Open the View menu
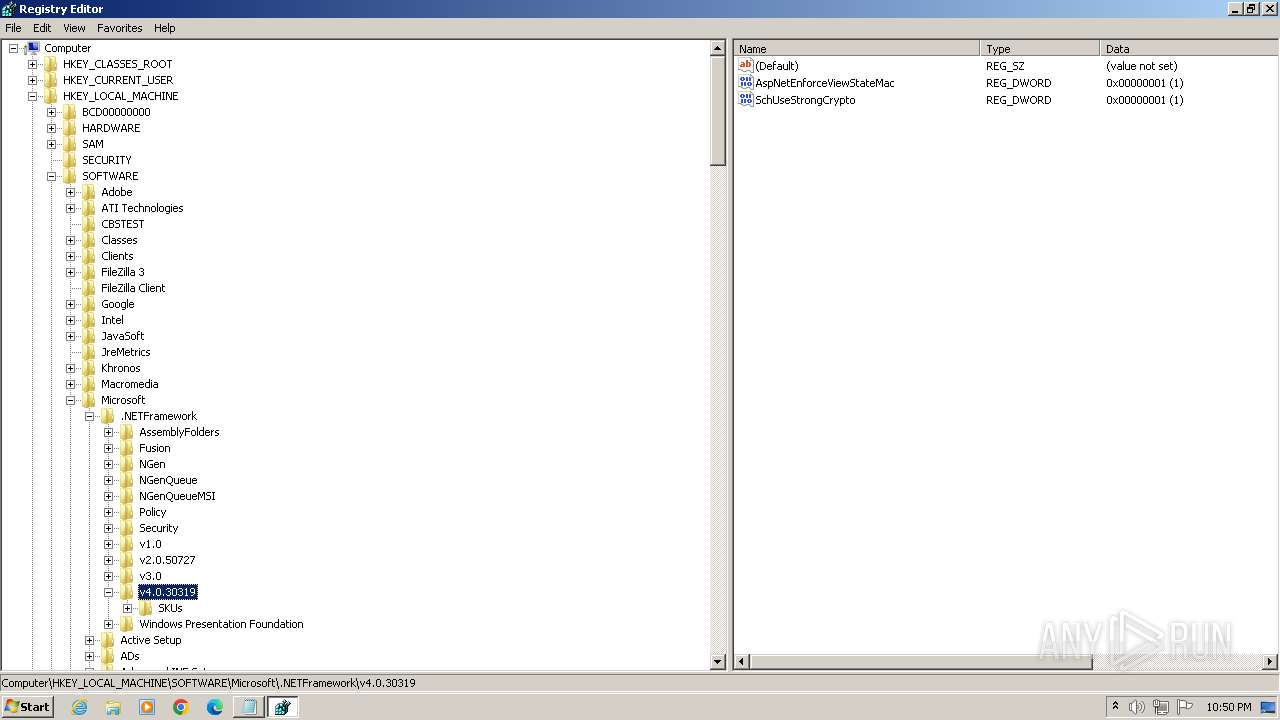This screenshot has width=1280, height=720. (74, 28)
